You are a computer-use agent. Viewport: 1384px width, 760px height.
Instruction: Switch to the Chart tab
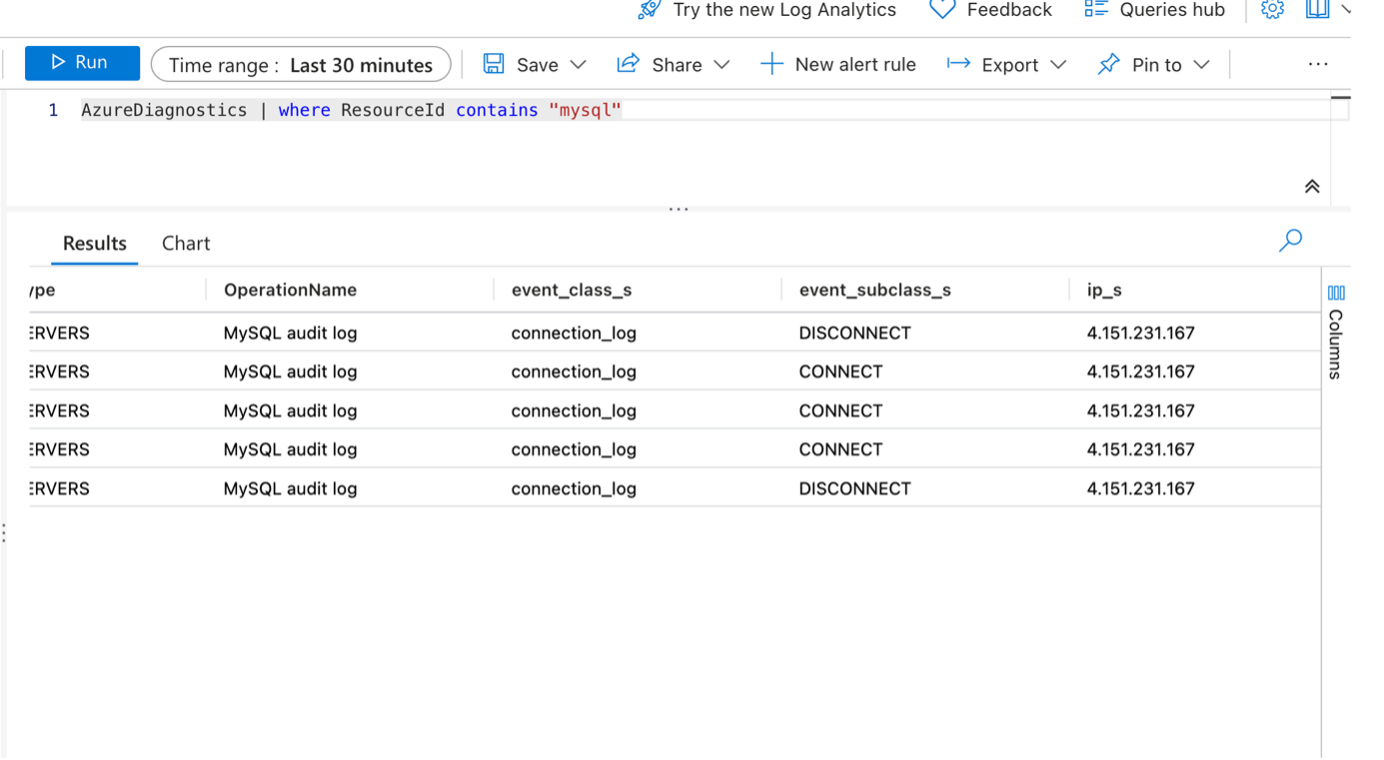(x=186, y=243)
